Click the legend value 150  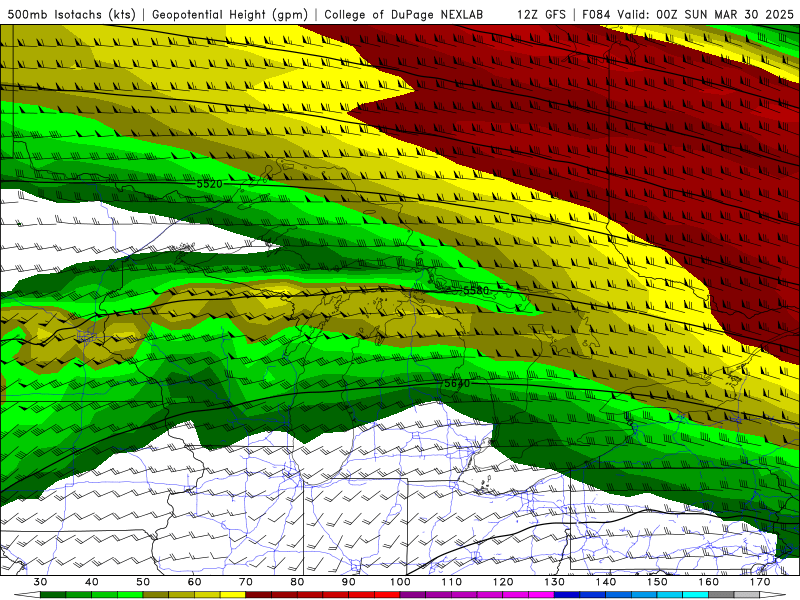pyautogui.click(x=657, y=582)
